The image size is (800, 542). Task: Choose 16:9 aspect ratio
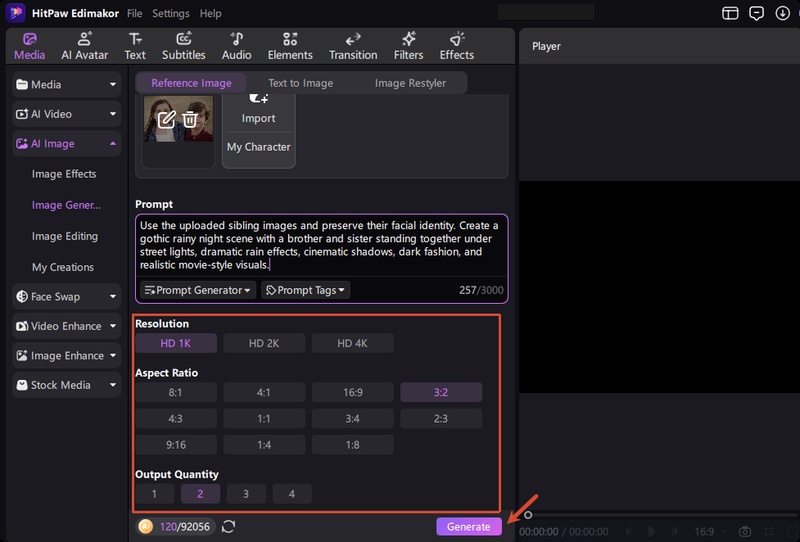353,392
